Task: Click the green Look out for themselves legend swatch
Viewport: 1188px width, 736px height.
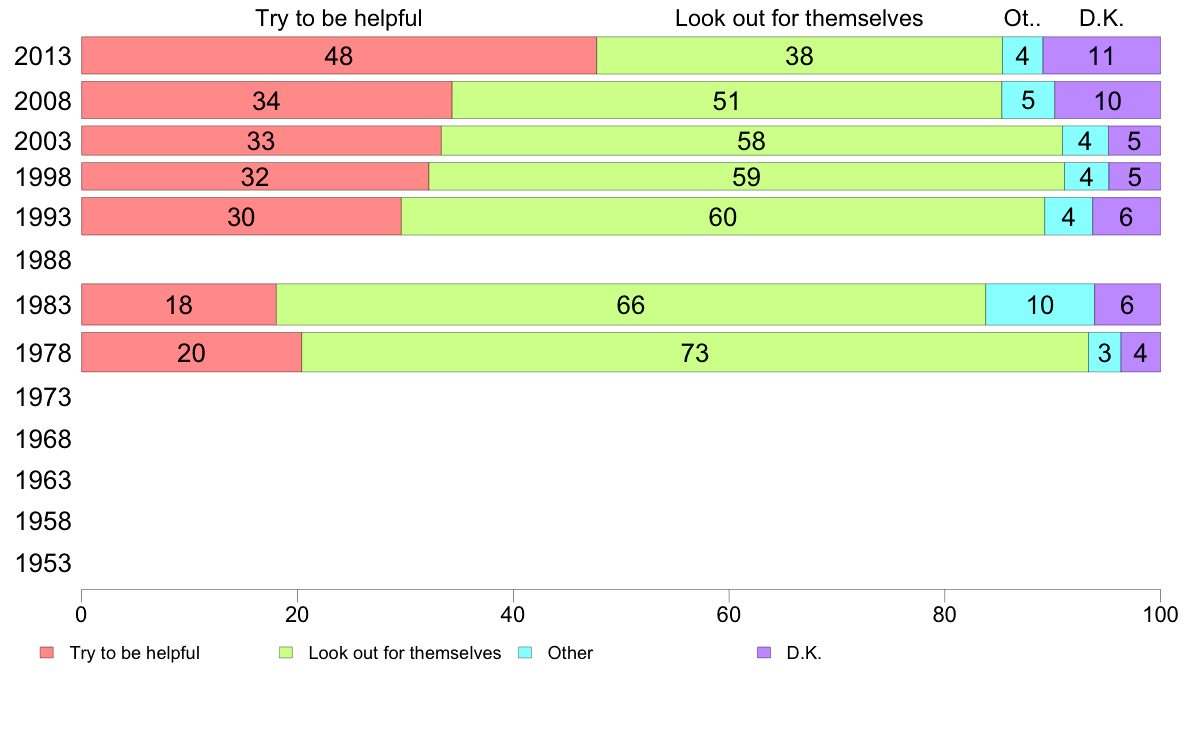Action: [x=286, y=653]
